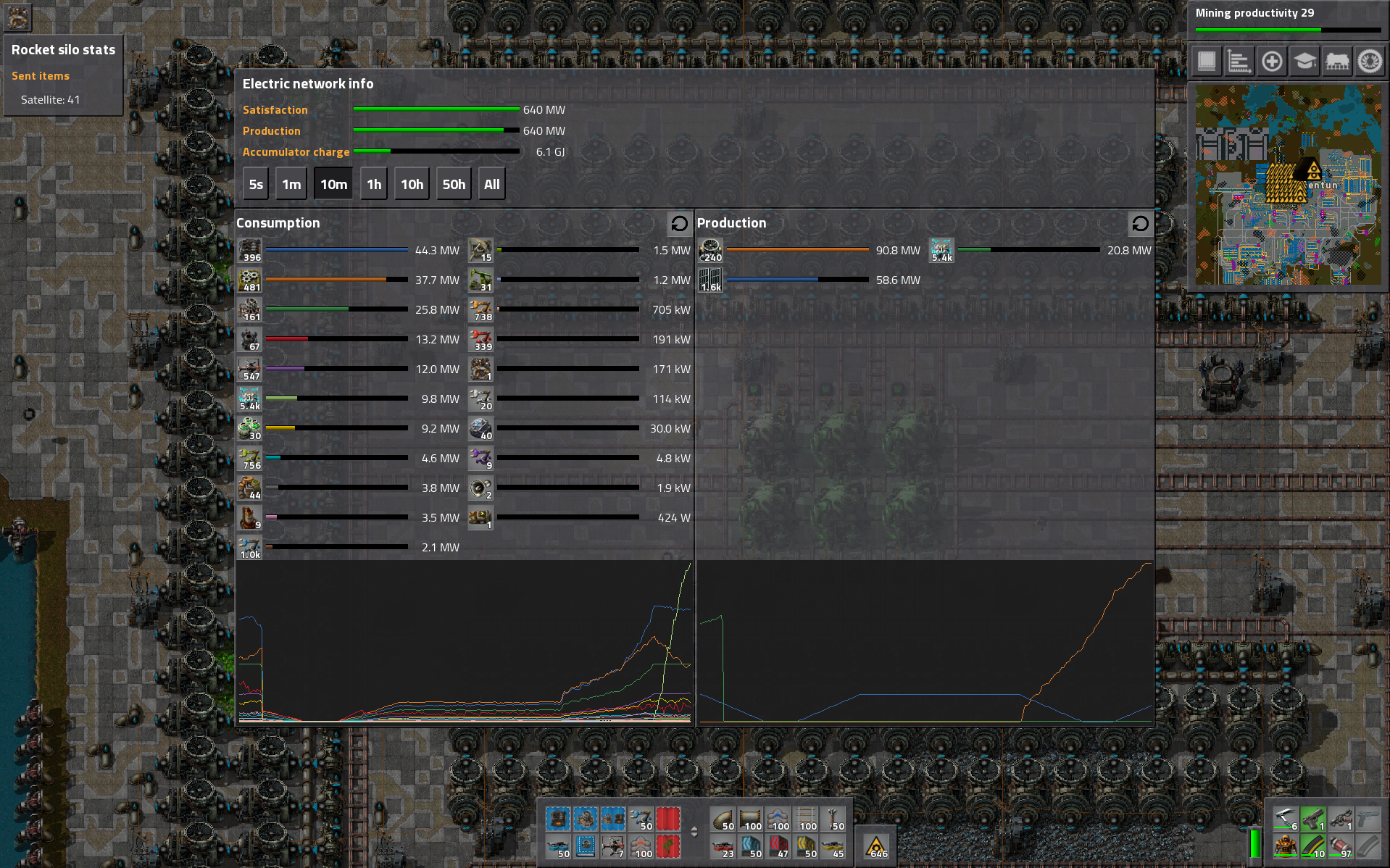Click the power armor slot icon
Image resolution: width=1390 pixels, height=868 pixels.
tap(1286, 846)
